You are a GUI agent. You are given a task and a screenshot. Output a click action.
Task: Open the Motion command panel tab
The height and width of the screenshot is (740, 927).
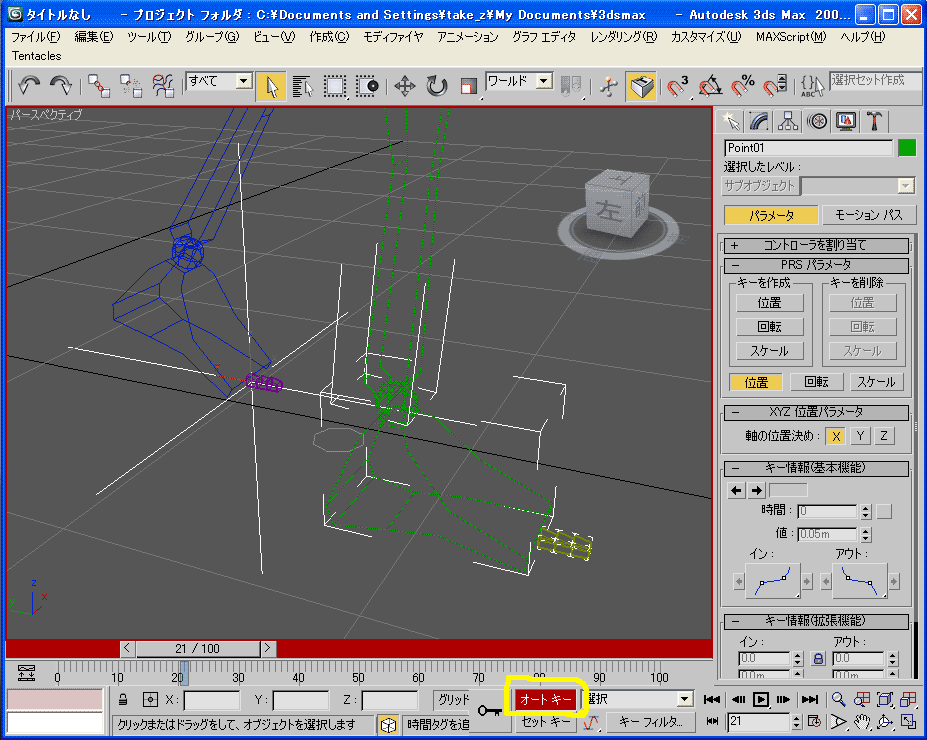click(x=818, y=122)
